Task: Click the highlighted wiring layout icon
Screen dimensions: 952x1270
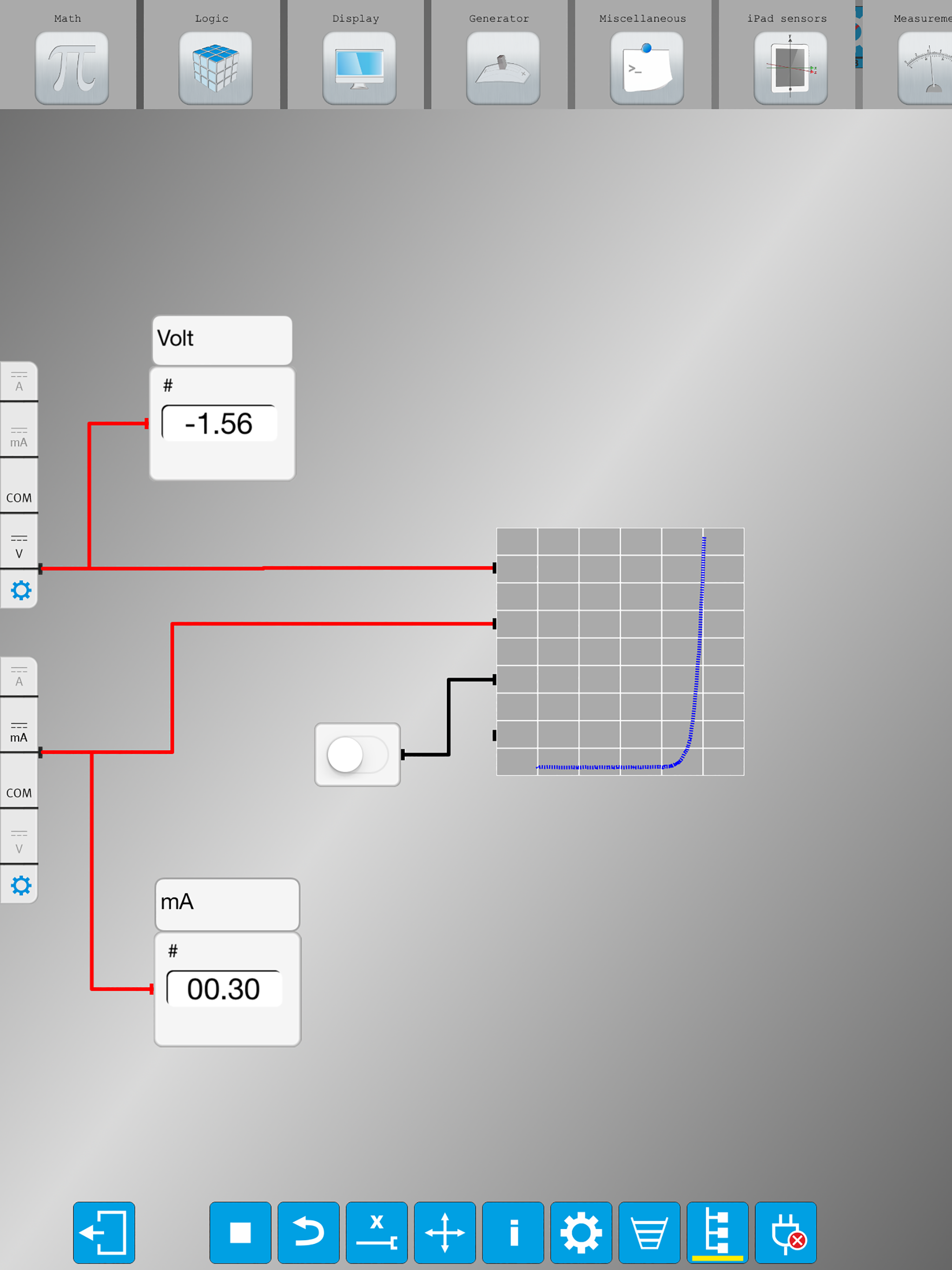Action: (x=718, y=1233)
